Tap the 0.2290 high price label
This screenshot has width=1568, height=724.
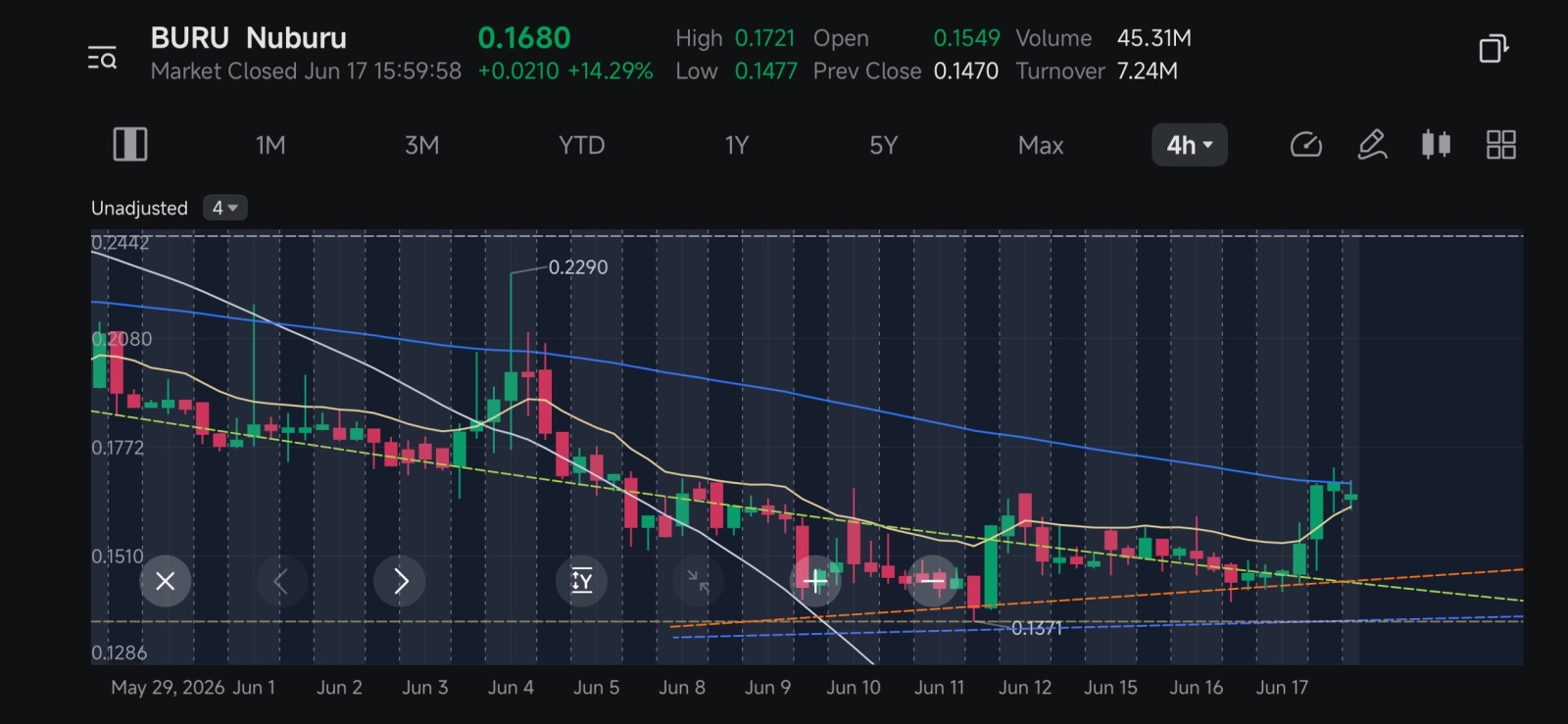(x=578, y=266)
